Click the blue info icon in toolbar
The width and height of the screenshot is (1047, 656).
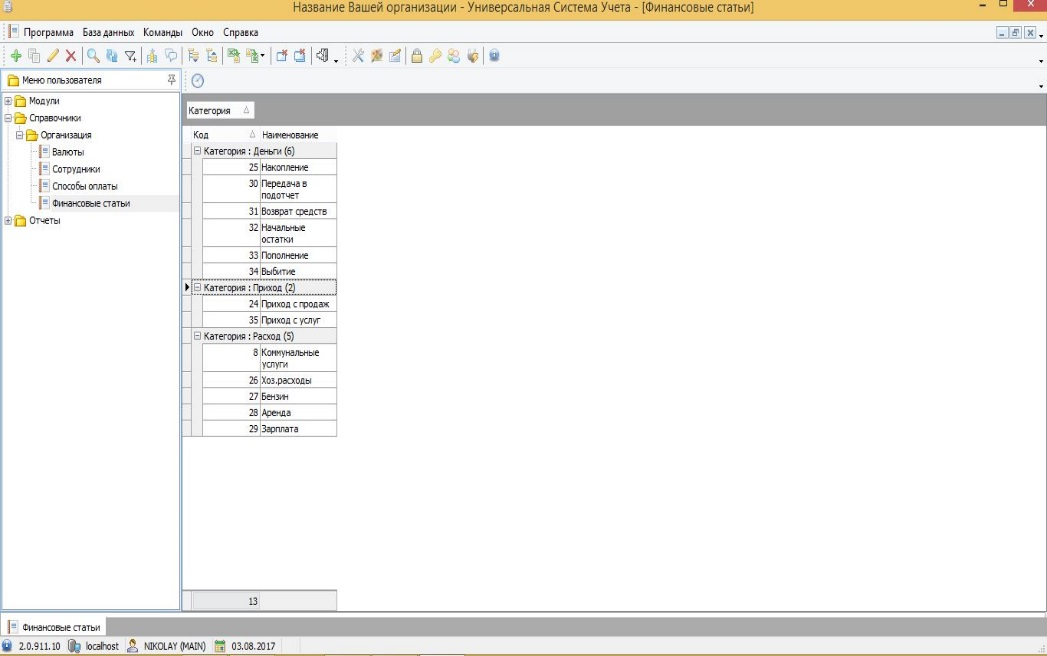[494, 56]
